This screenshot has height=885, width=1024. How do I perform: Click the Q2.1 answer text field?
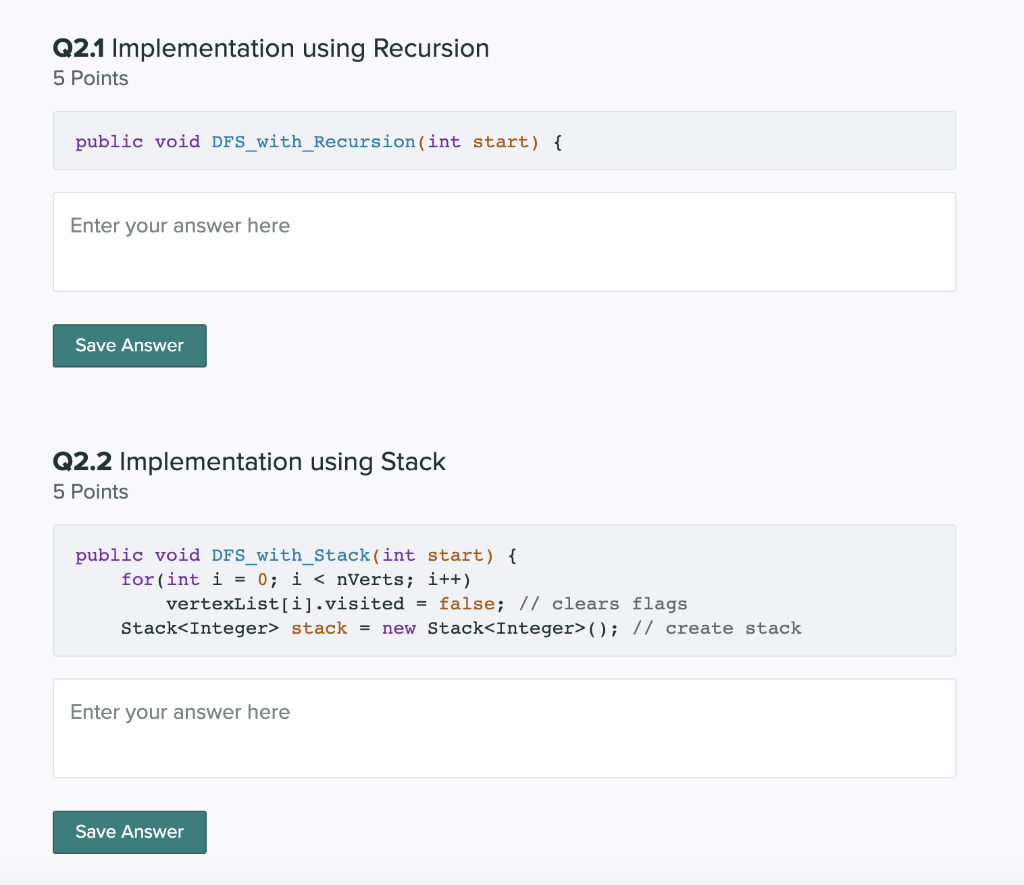coord(504,241)
